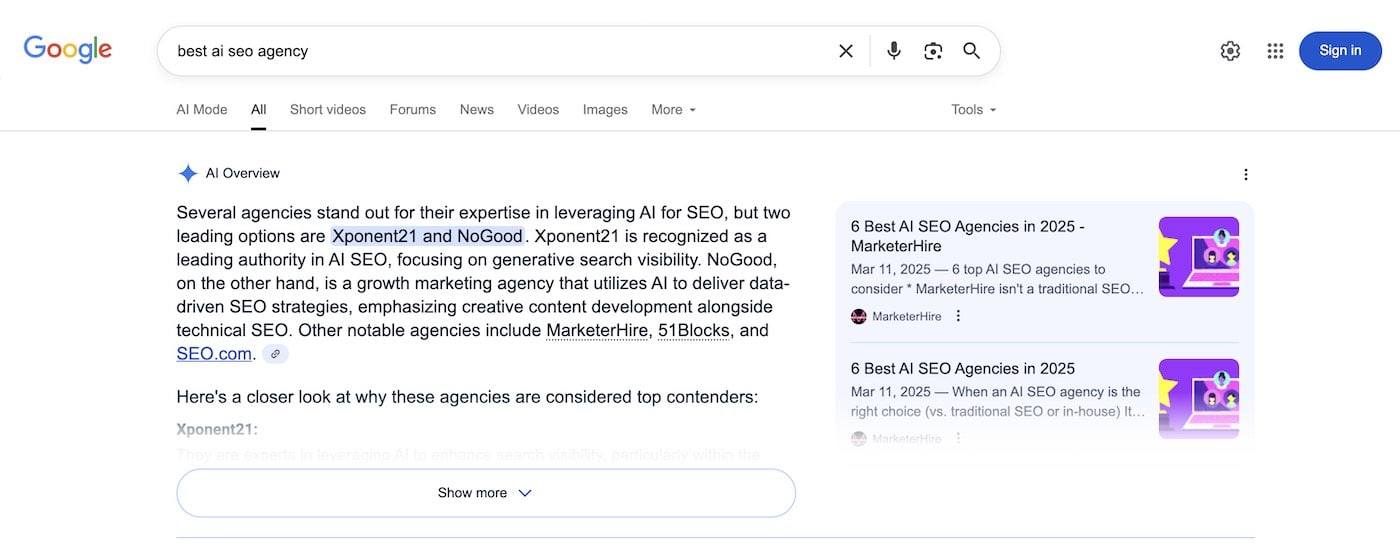Expand AI Overview with Show more
1400x545 pixels.
click(x=486, y=493)
